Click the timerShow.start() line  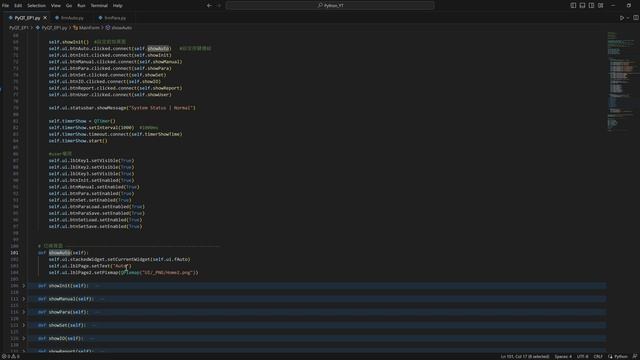pyautogui.click(x=78, y=140)
